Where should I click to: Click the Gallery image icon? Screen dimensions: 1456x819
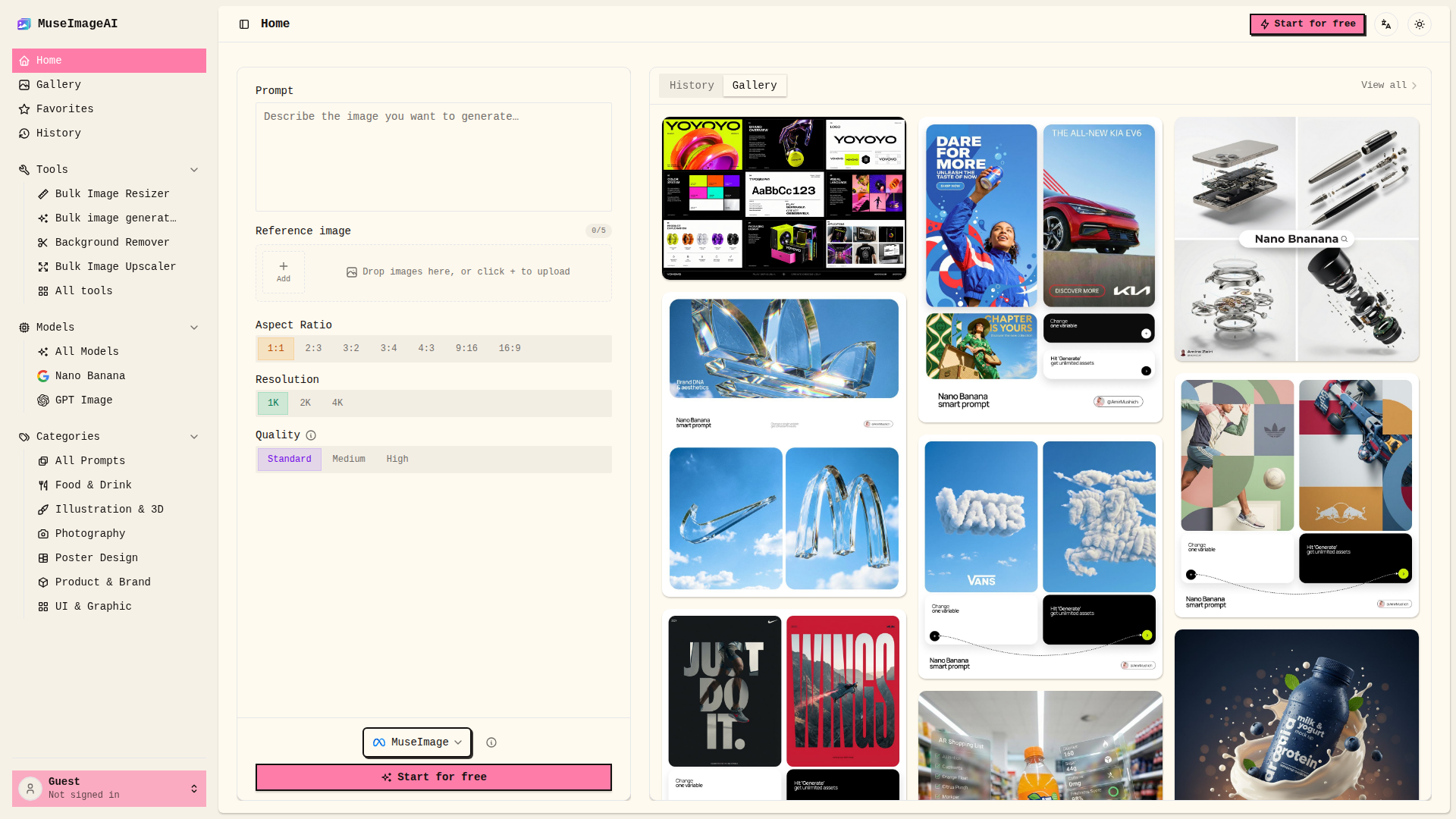click(24, 85)
